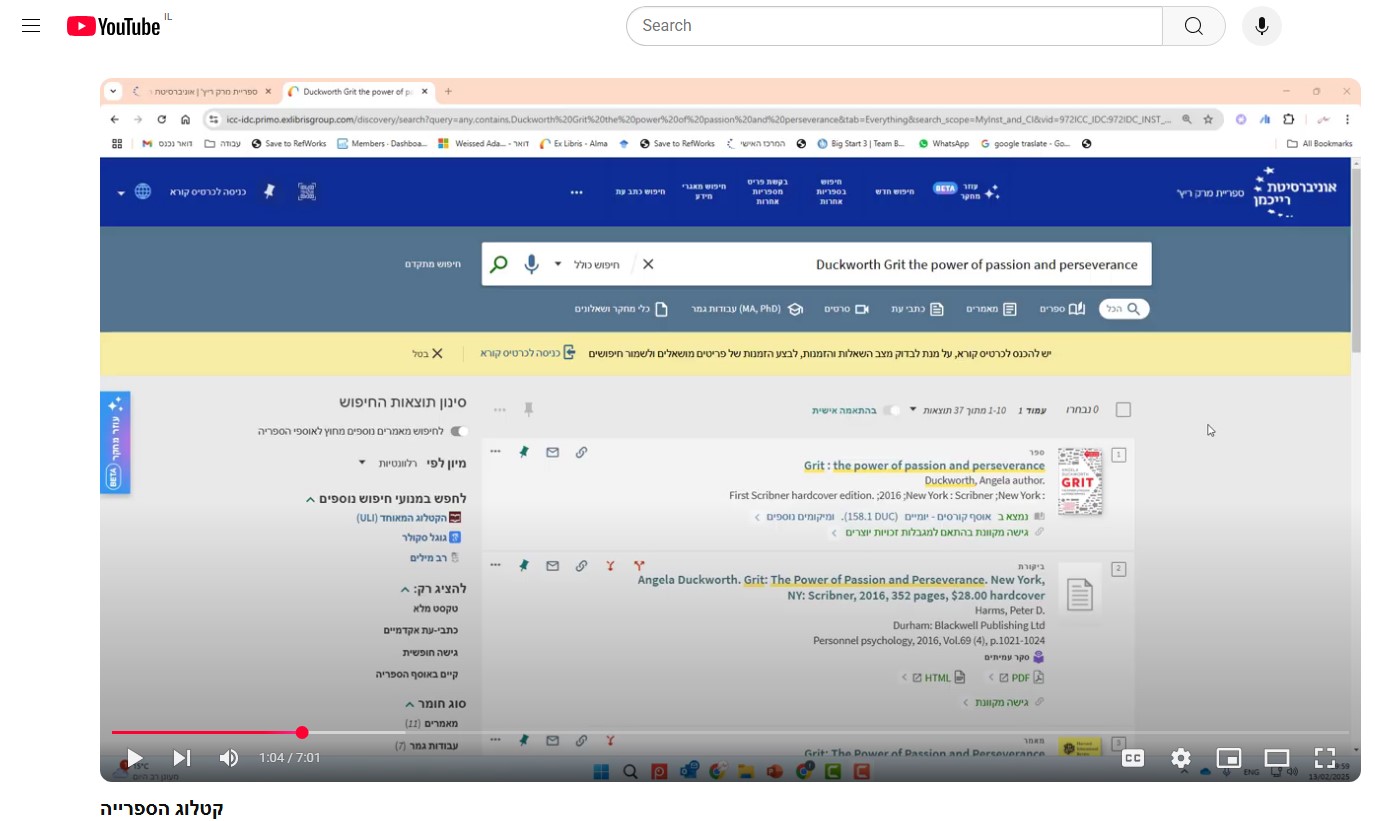Collapse the 'סוג חומר' material type section
The height and width of the screenshot is (821, 1375).
409,704
